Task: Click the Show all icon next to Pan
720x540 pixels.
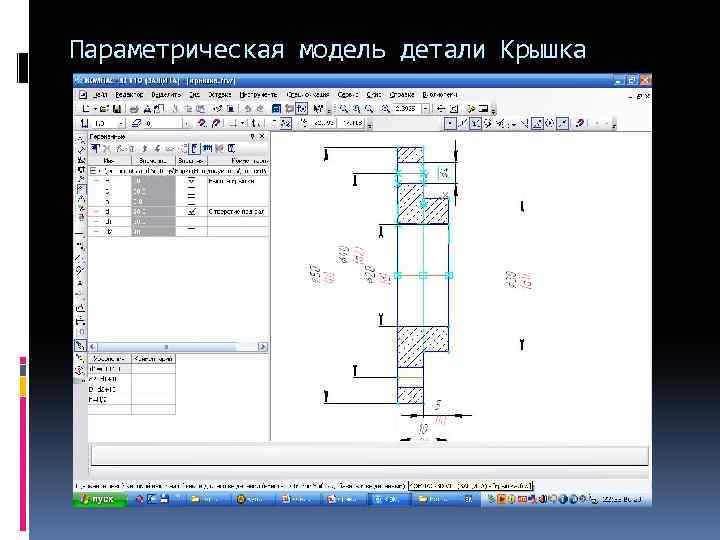Action: (x=454, y=109)
